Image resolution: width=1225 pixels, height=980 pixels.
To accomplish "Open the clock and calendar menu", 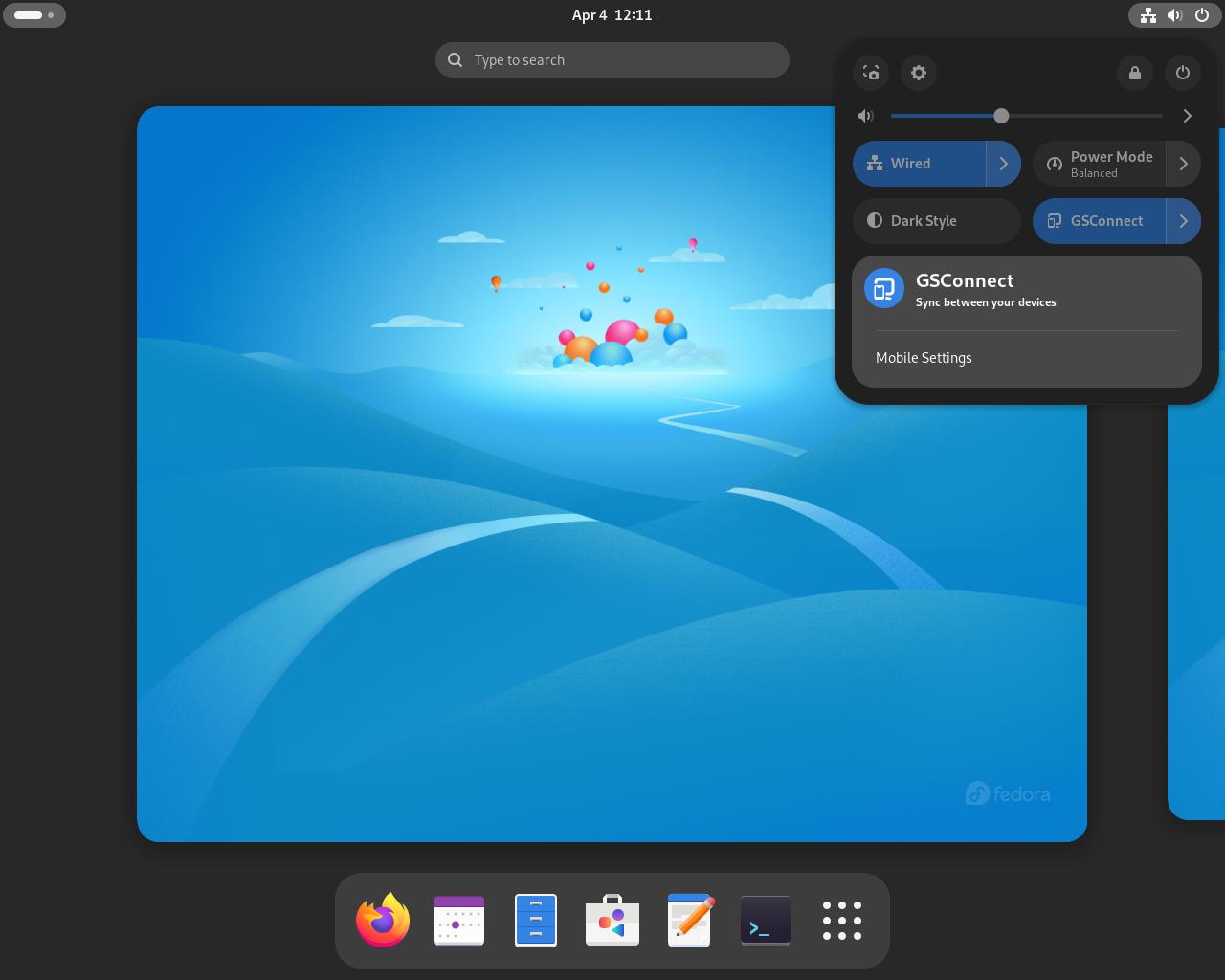I will [x=612, y=15].
